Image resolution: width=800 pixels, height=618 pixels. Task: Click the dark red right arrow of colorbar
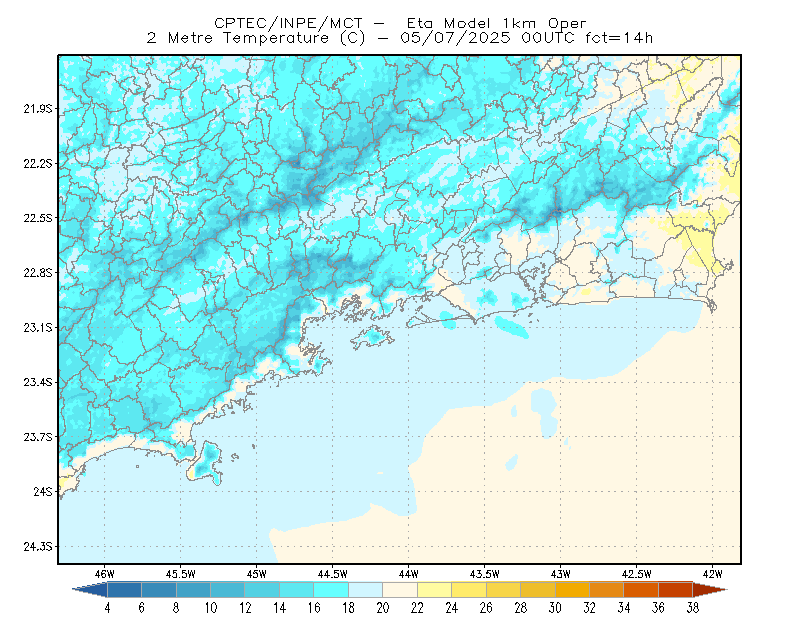pos(709,589)
